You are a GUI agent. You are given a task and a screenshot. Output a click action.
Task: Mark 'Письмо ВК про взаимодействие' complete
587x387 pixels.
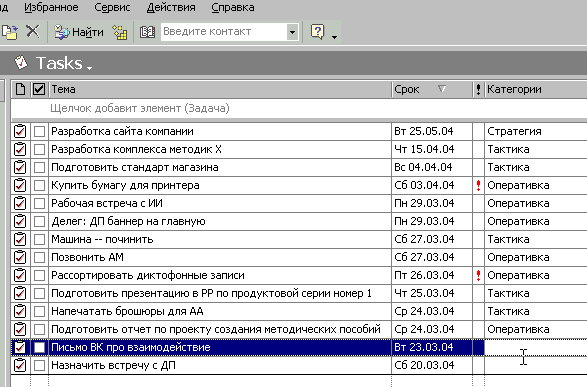pyautogui.click(x=39, y=348)
